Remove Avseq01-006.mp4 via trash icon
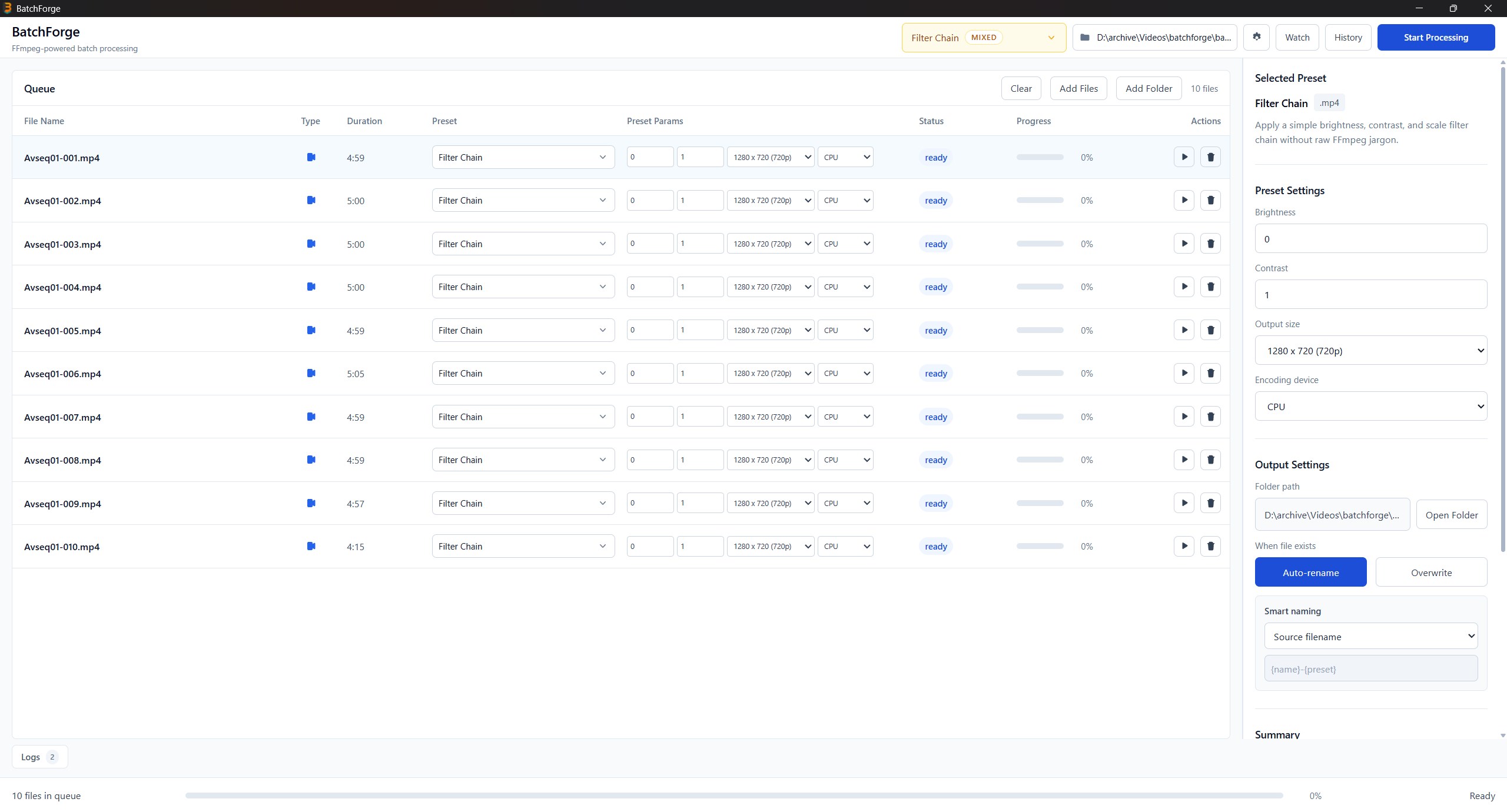Image resolution: width=1507 pixels, height=812 pixels. [x=1210, y=373]
